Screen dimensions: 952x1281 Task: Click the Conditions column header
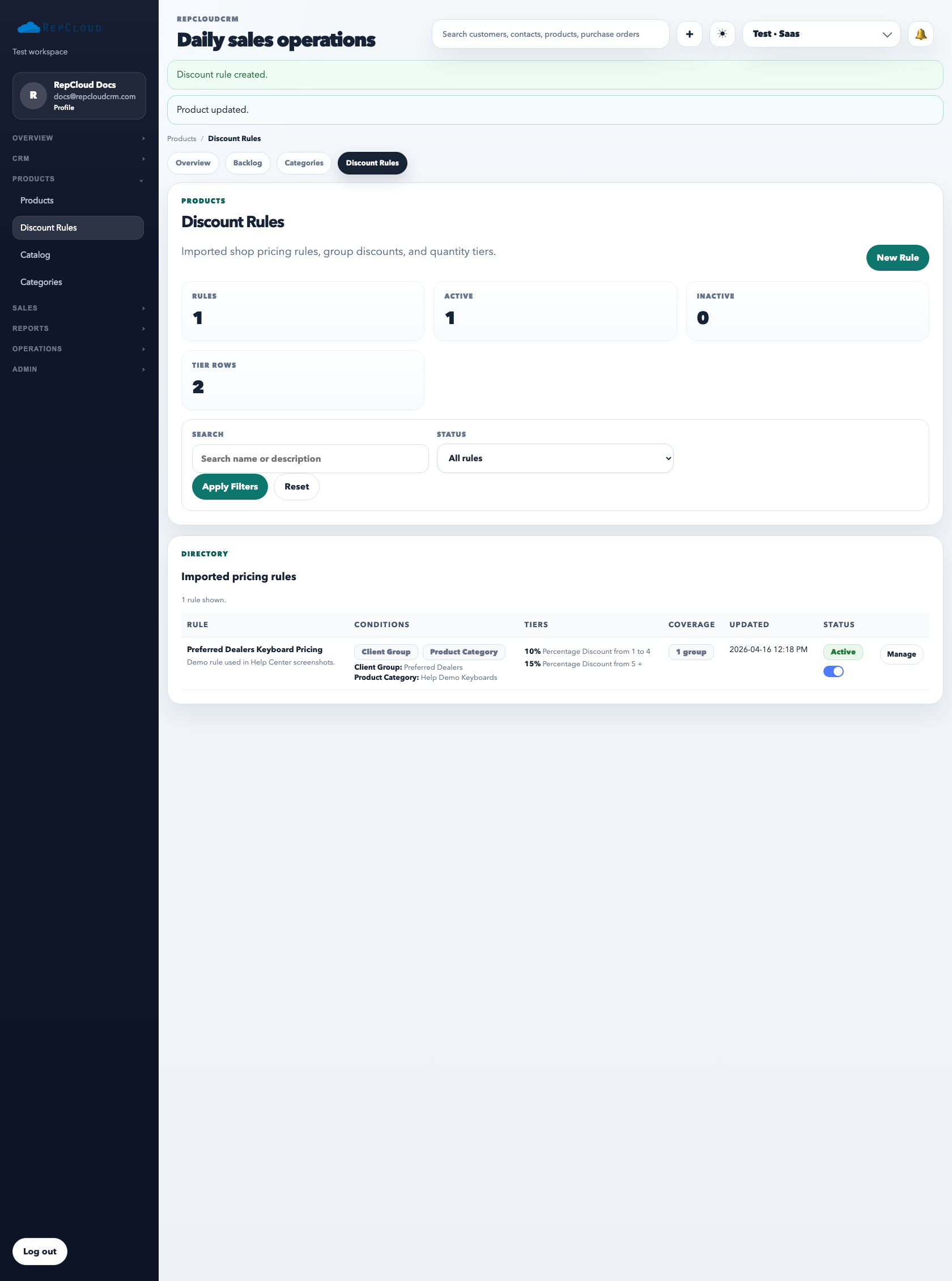pos(381,625)
